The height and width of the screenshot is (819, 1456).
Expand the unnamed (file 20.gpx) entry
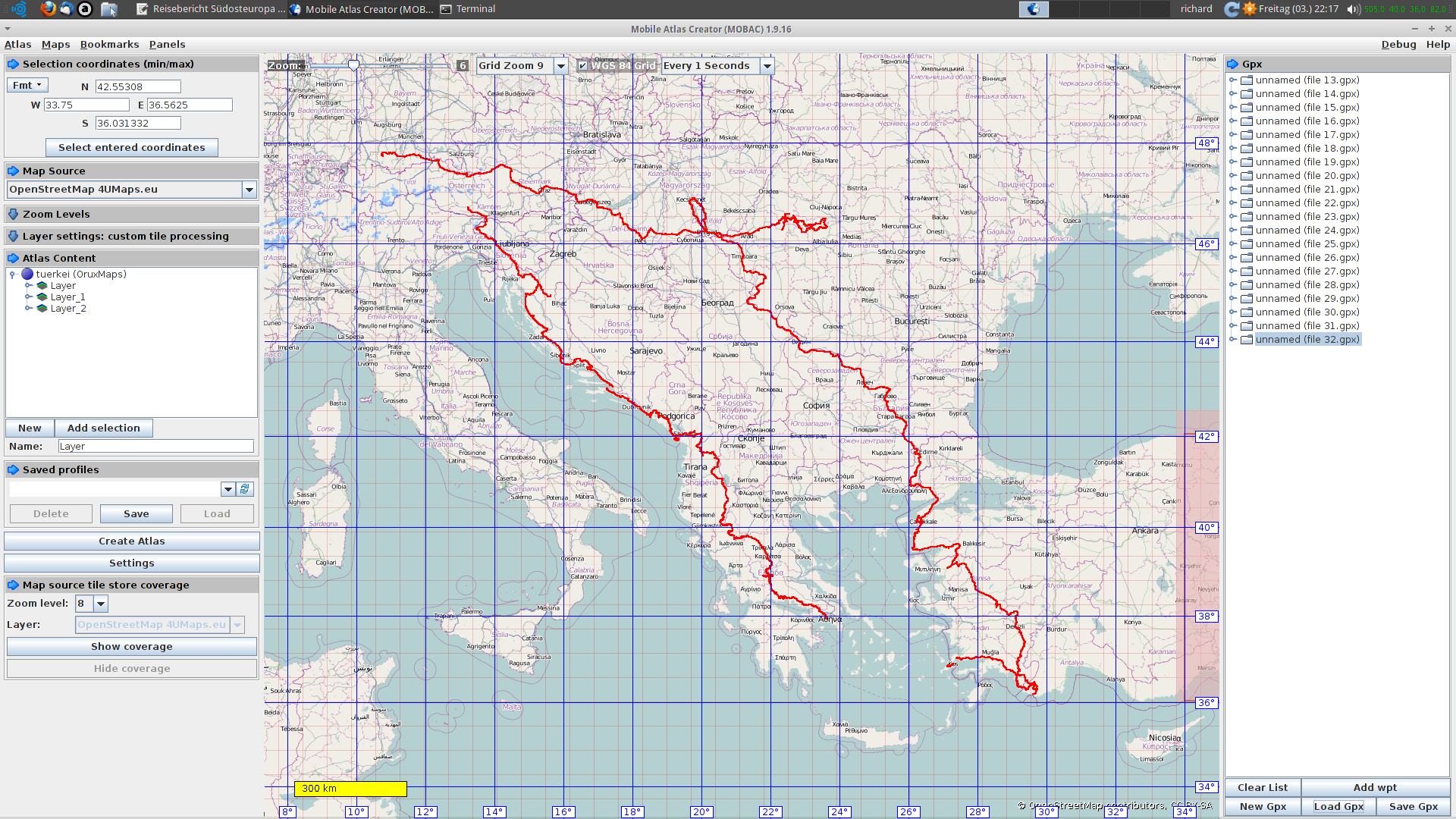point(1233,176)
